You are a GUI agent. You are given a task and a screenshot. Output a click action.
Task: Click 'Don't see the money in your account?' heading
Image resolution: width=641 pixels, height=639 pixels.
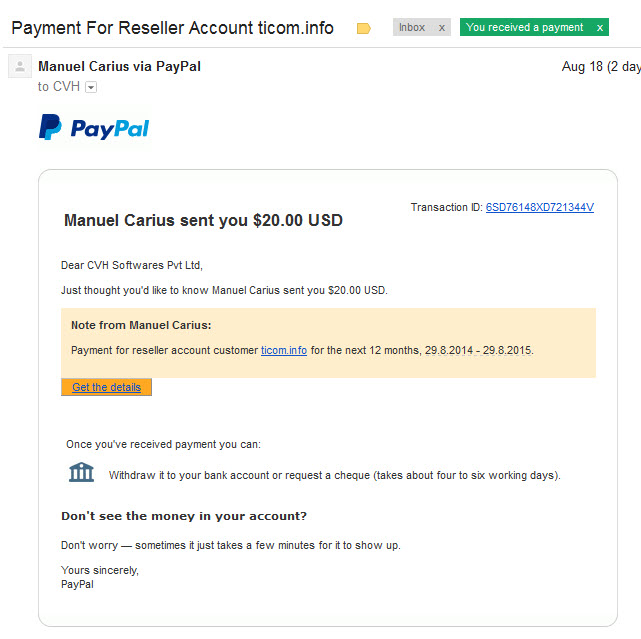184,516
